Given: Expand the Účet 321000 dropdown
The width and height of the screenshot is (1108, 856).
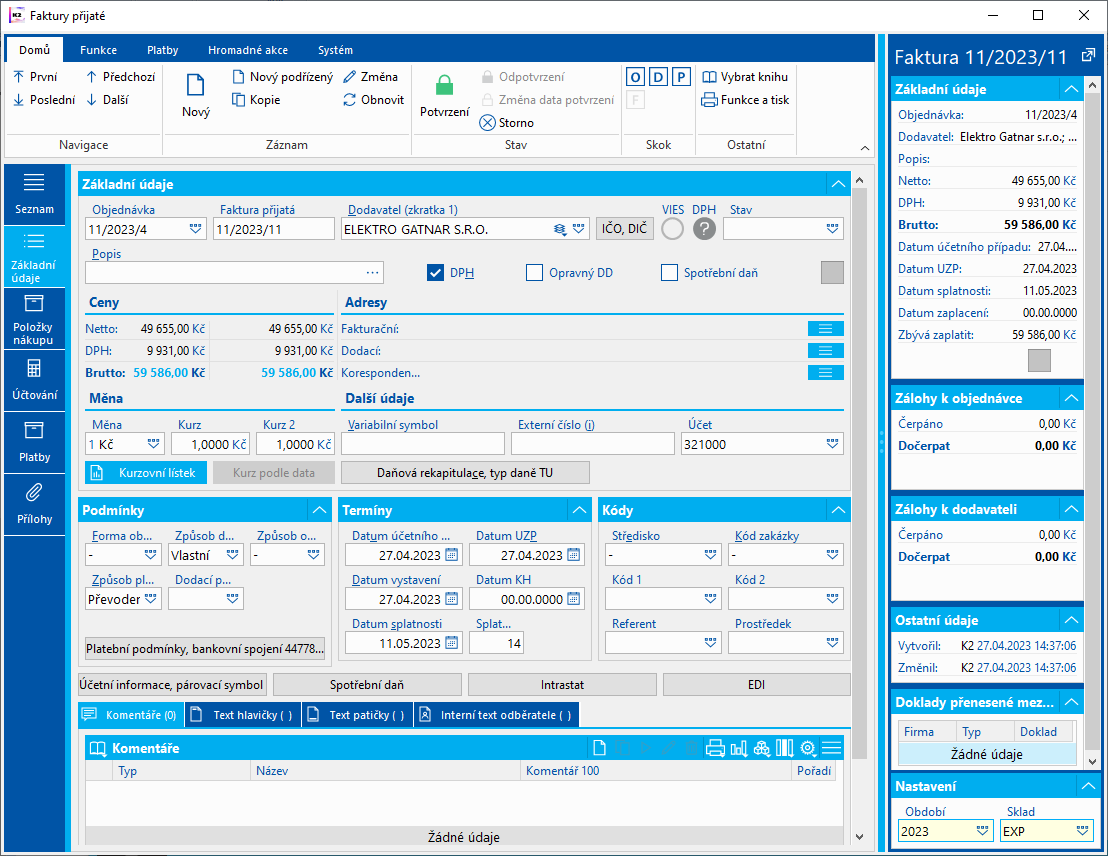Looking at the screenshot, I should pos(832,444).
